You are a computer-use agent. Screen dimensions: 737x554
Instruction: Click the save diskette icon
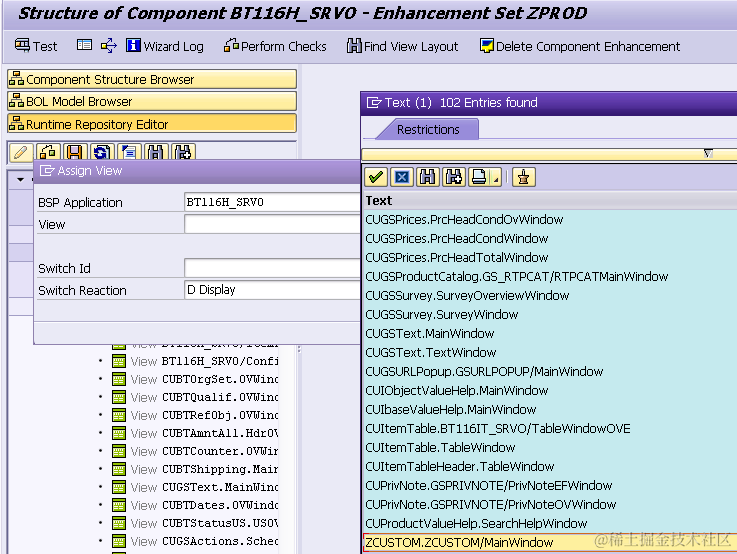(75, 152)
